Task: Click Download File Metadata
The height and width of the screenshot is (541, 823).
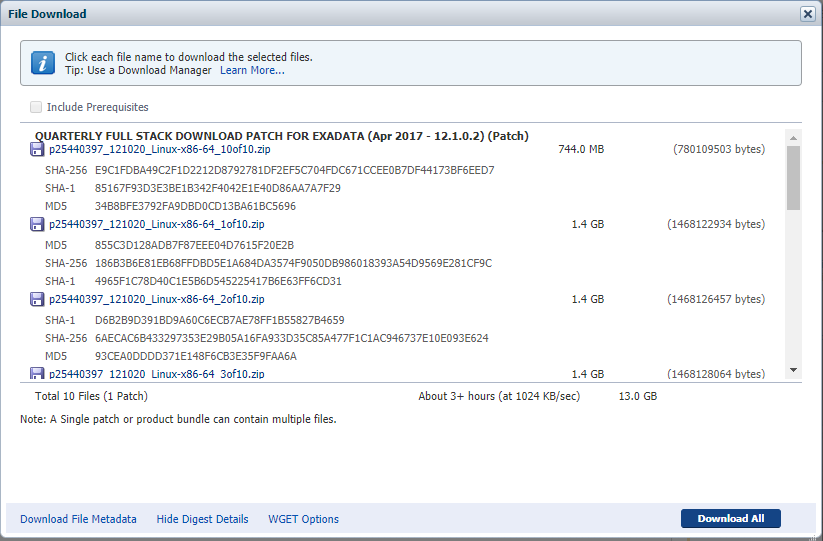Action: 78,519
